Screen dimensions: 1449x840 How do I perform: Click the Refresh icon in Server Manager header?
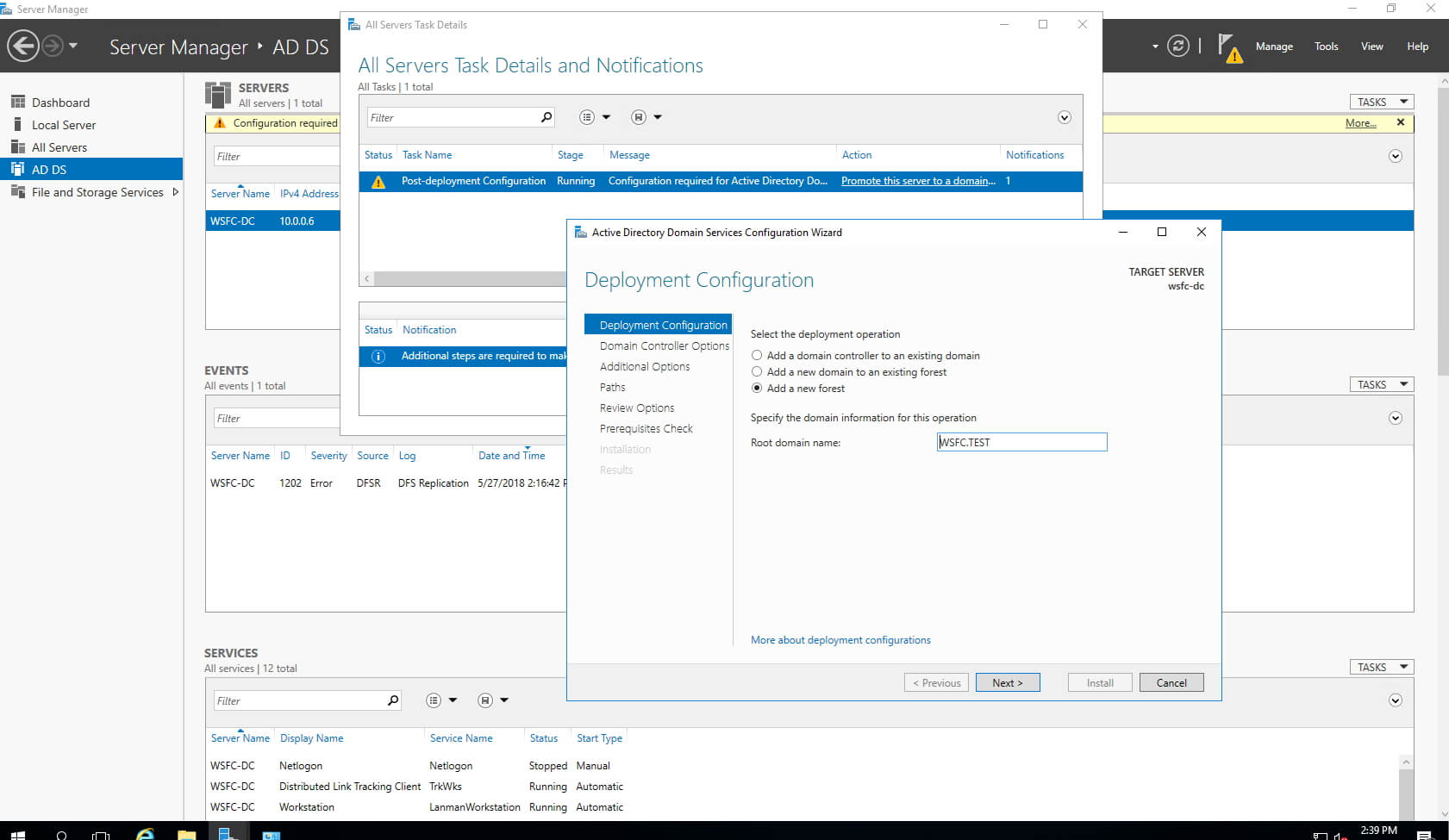(x=1178, y=46)
